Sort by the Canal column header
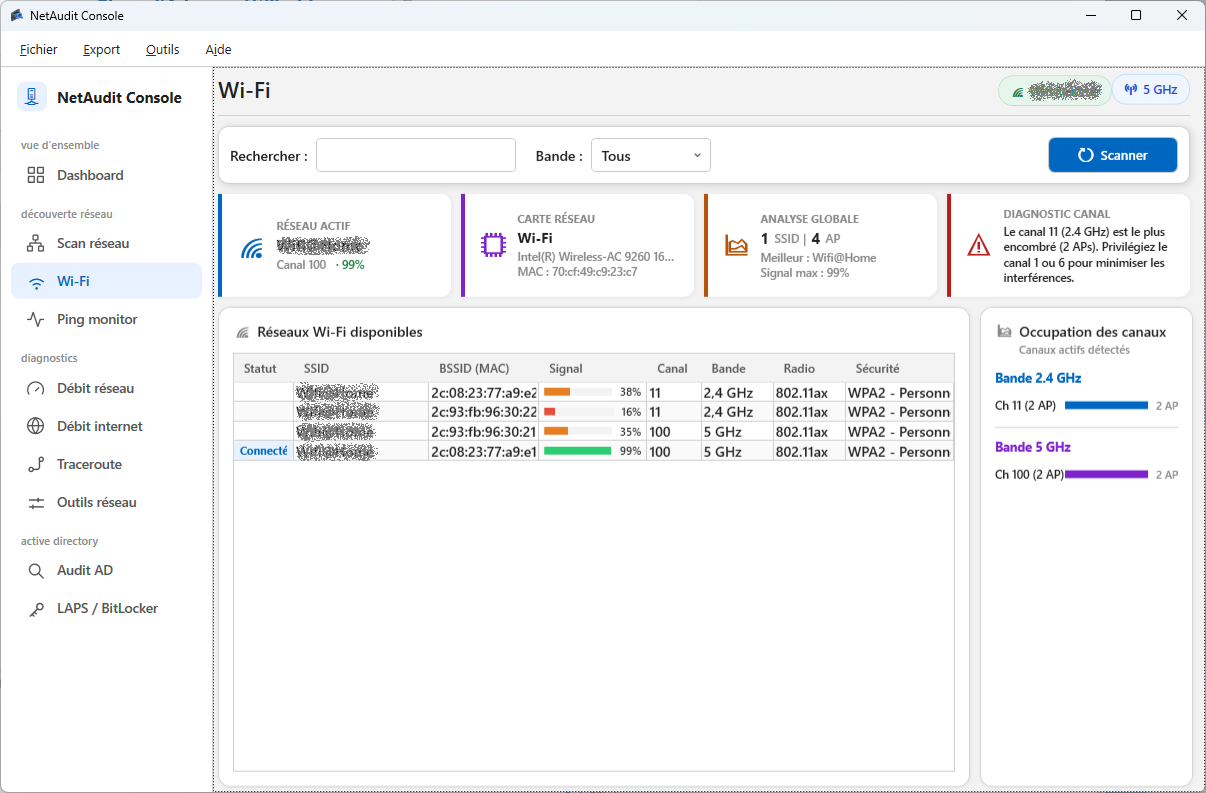The width and height of the screenshot is (1206, 793). pyautogui.click(x=672, y=368)
